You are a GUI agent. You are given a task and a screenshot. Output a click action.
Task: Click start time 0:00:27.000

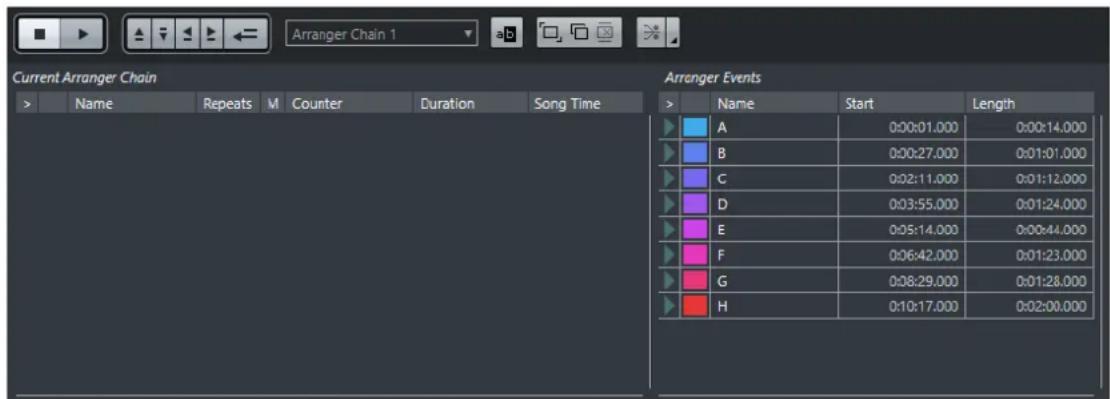point(923,153)
